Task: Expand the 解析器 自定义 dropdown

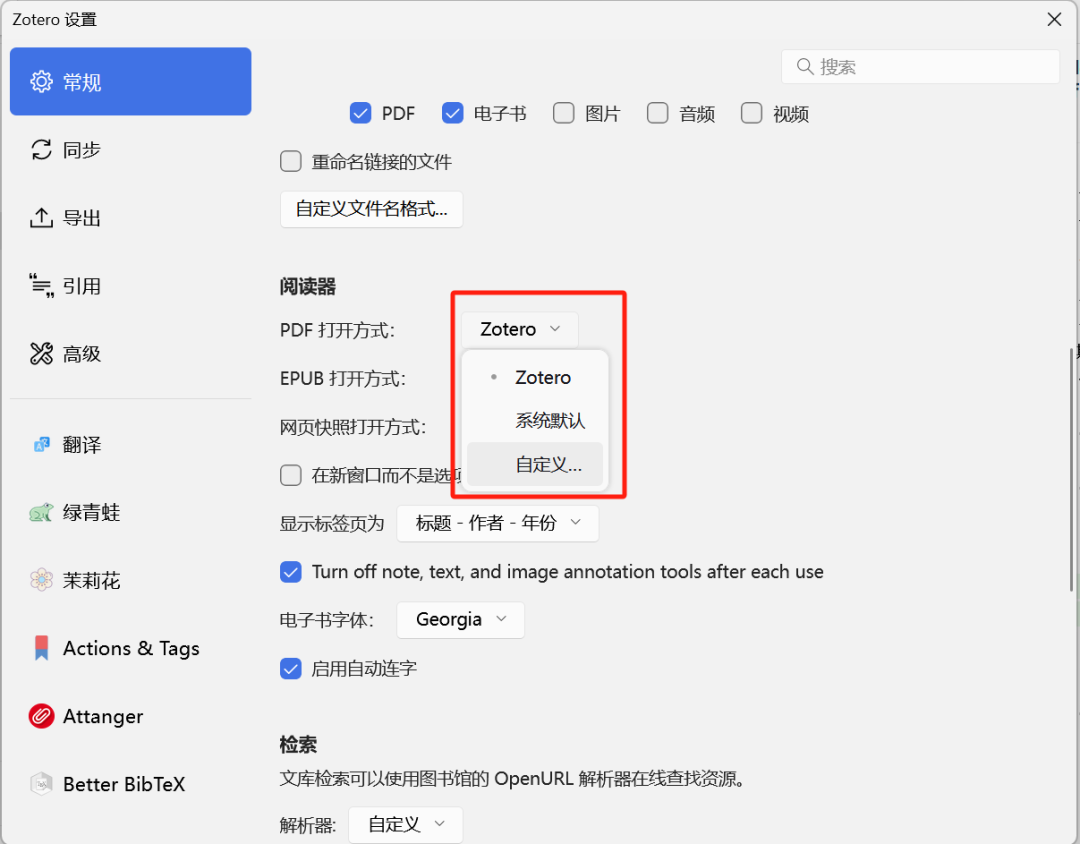Action: (x=405, y=825)
